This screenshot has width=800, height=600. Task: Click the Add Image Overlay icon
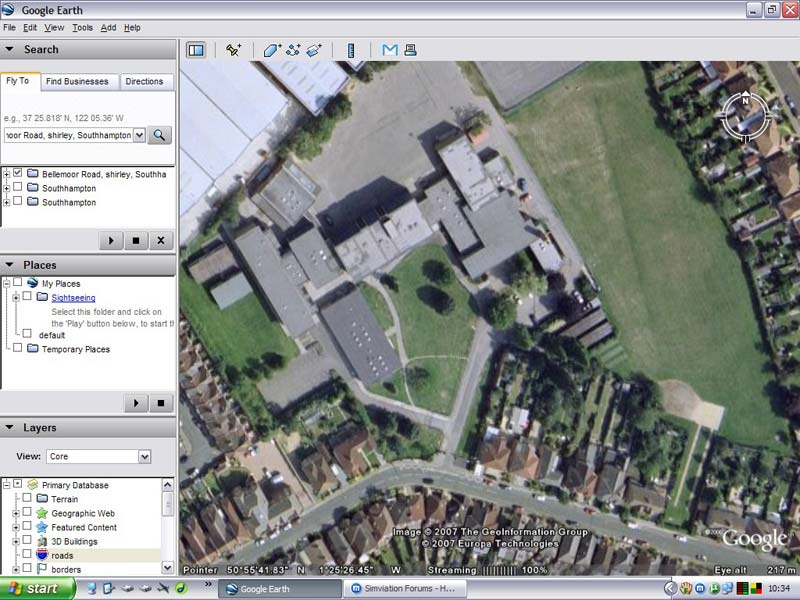coord(313,50)
